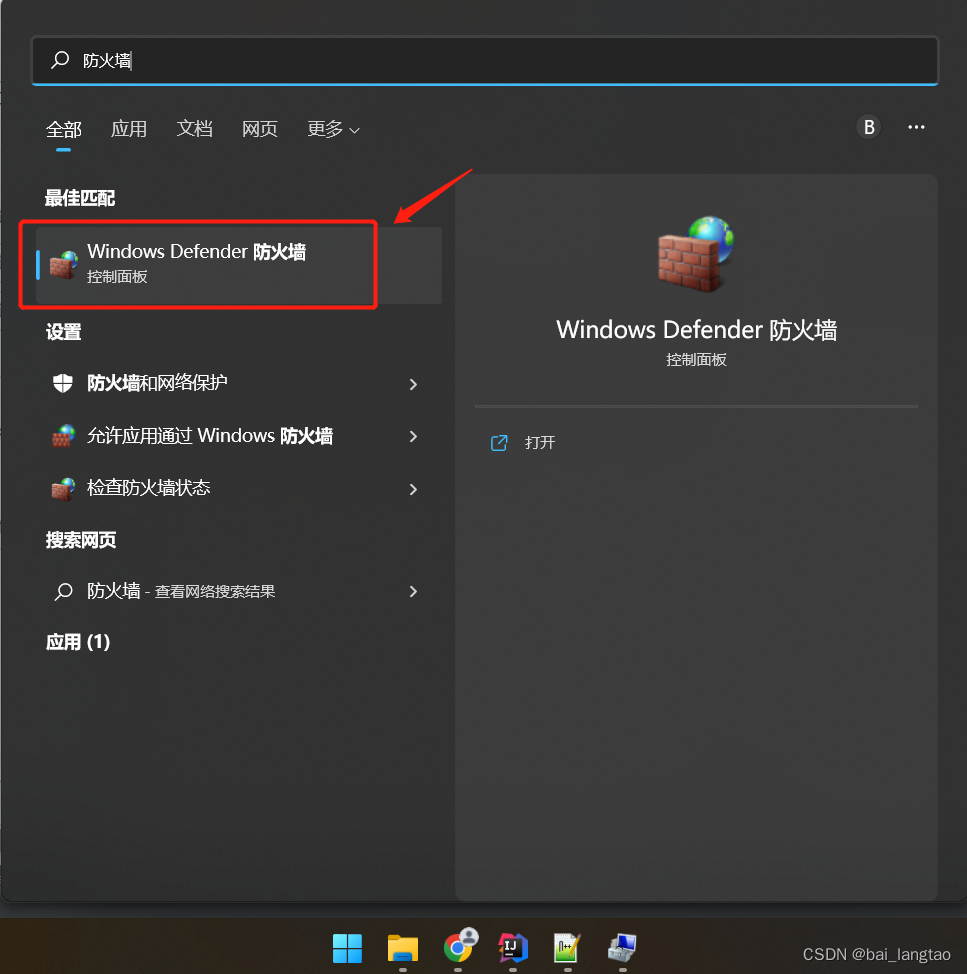Click the B account avatar
Image resolution: width=967 pixels, height=974 pixels.
pyautogui.click(x=868, y=127)
